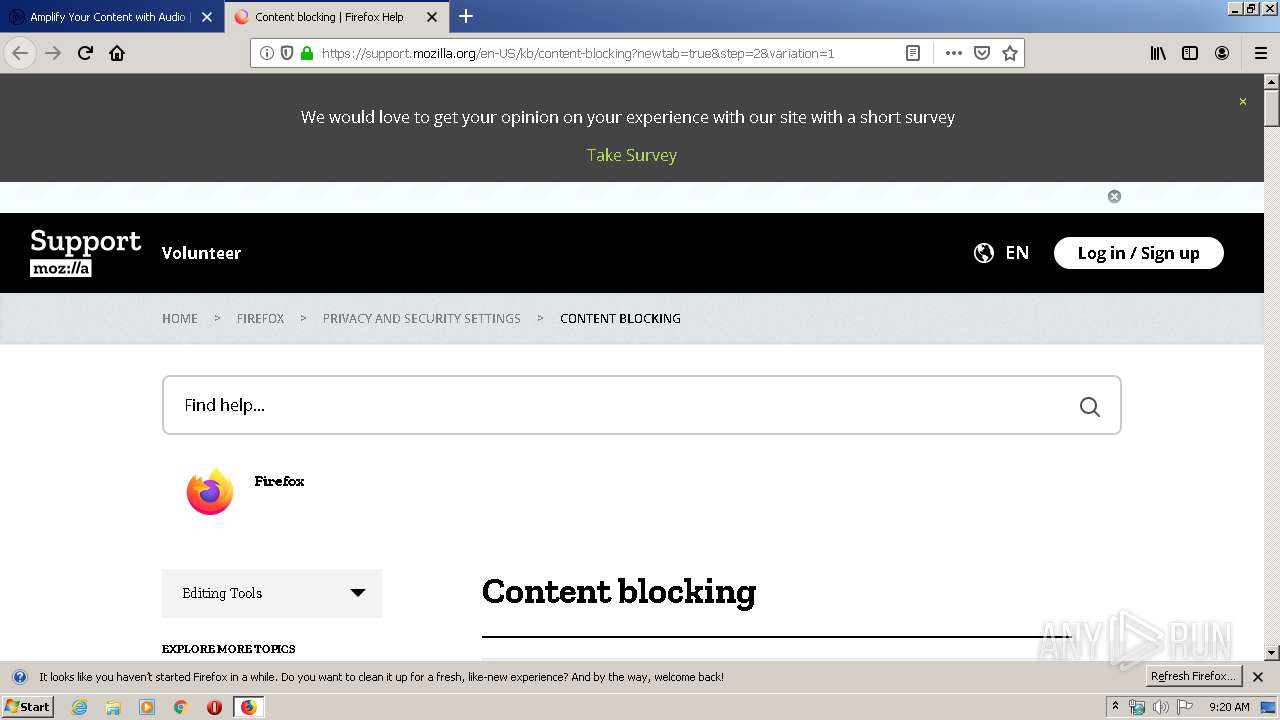
Task: Click the Mozilla Support logo
Action: [86, 253]
